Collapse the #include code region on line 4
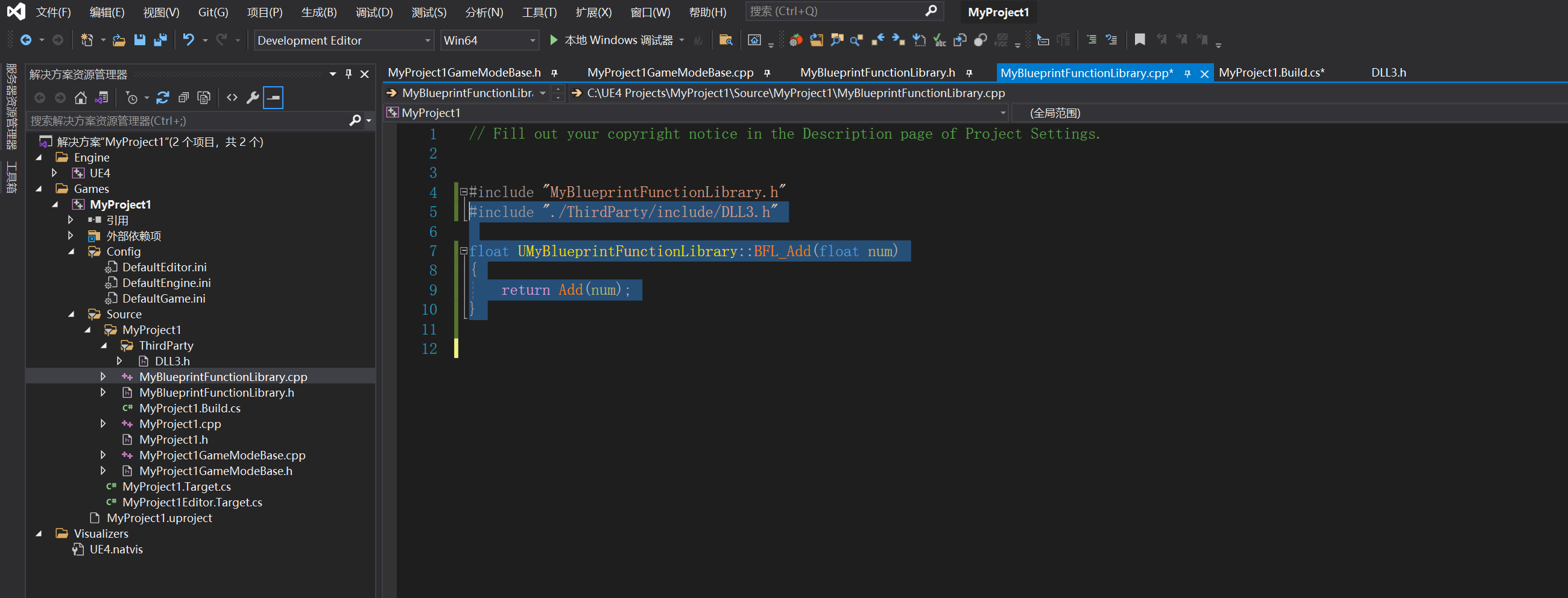 coord(464,192)
